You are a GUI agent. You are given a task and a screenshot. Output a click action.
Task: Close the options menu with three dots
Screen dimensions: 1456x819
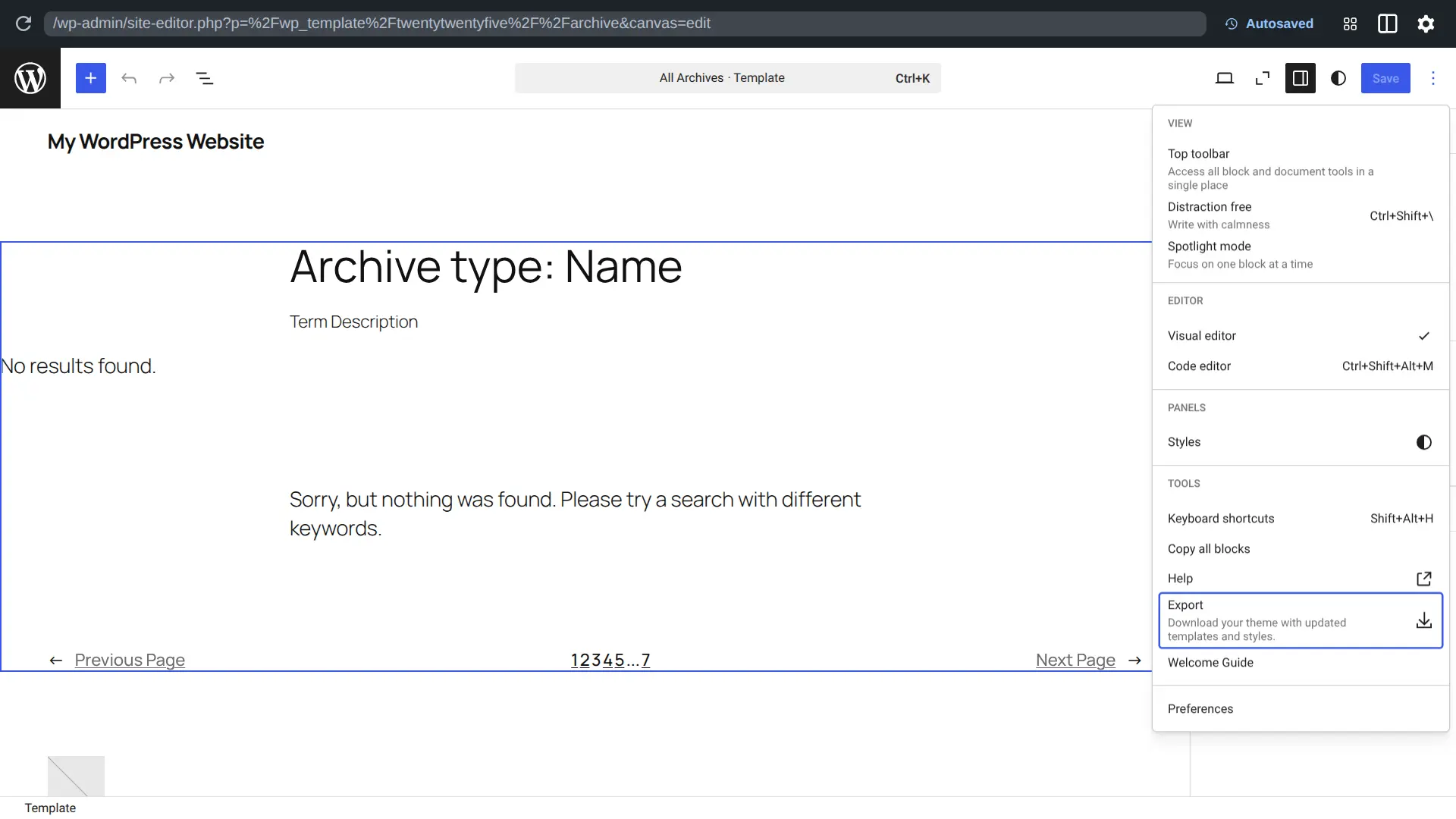[x=1433, y=78]
